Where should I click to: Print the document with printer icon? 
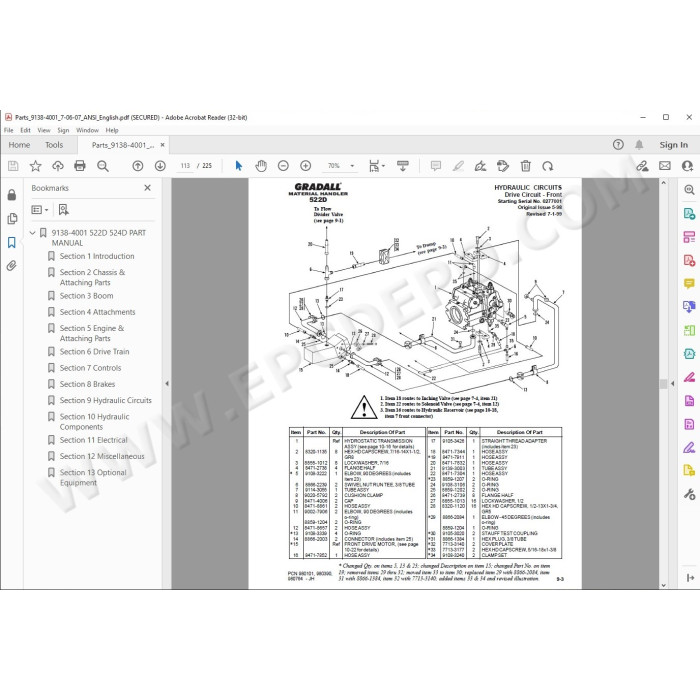coord(80,166)
